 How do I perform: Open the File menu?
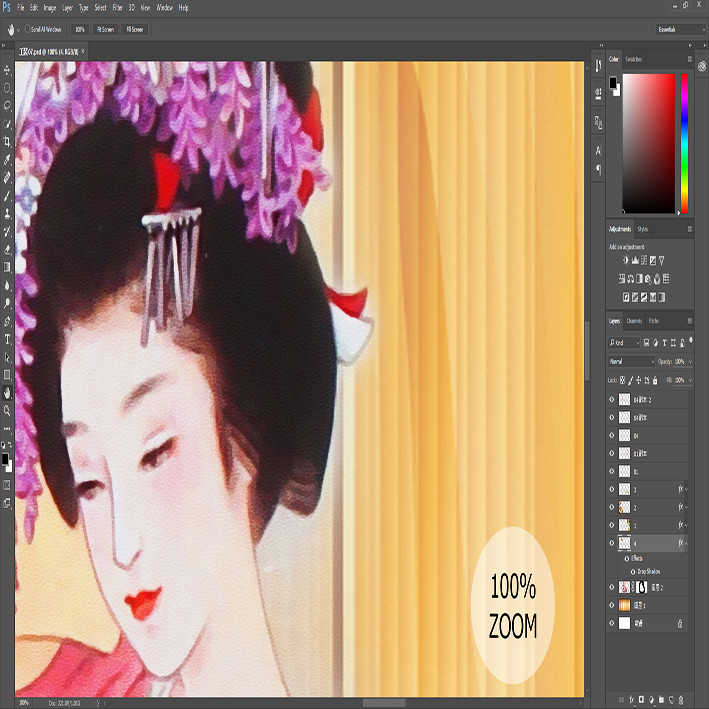(x=21, y=8)
